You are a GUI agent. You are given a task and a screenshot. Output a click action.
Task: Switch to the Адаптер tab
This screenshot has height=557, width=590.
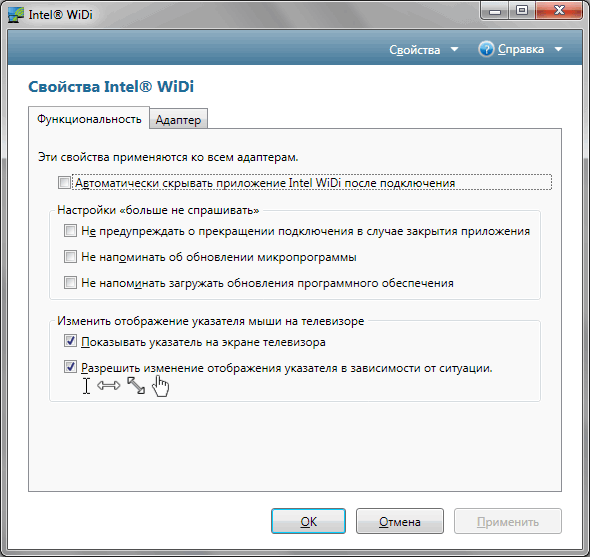pyautogui.click(x=178, y=120)
